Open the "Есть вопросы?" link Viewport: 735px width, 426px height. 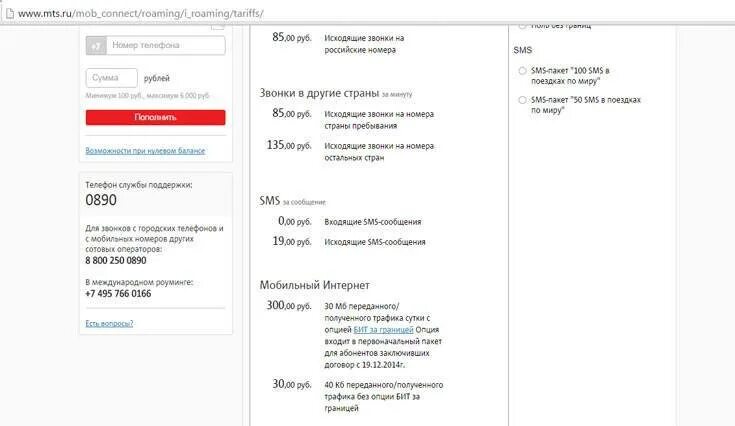click(109, 323)
